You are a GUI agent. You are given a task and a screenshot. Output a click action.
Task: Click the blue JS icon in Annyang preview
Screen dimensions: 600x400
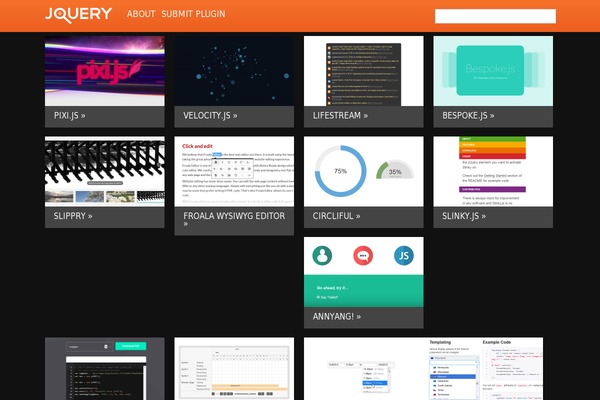tap(404, 255)
